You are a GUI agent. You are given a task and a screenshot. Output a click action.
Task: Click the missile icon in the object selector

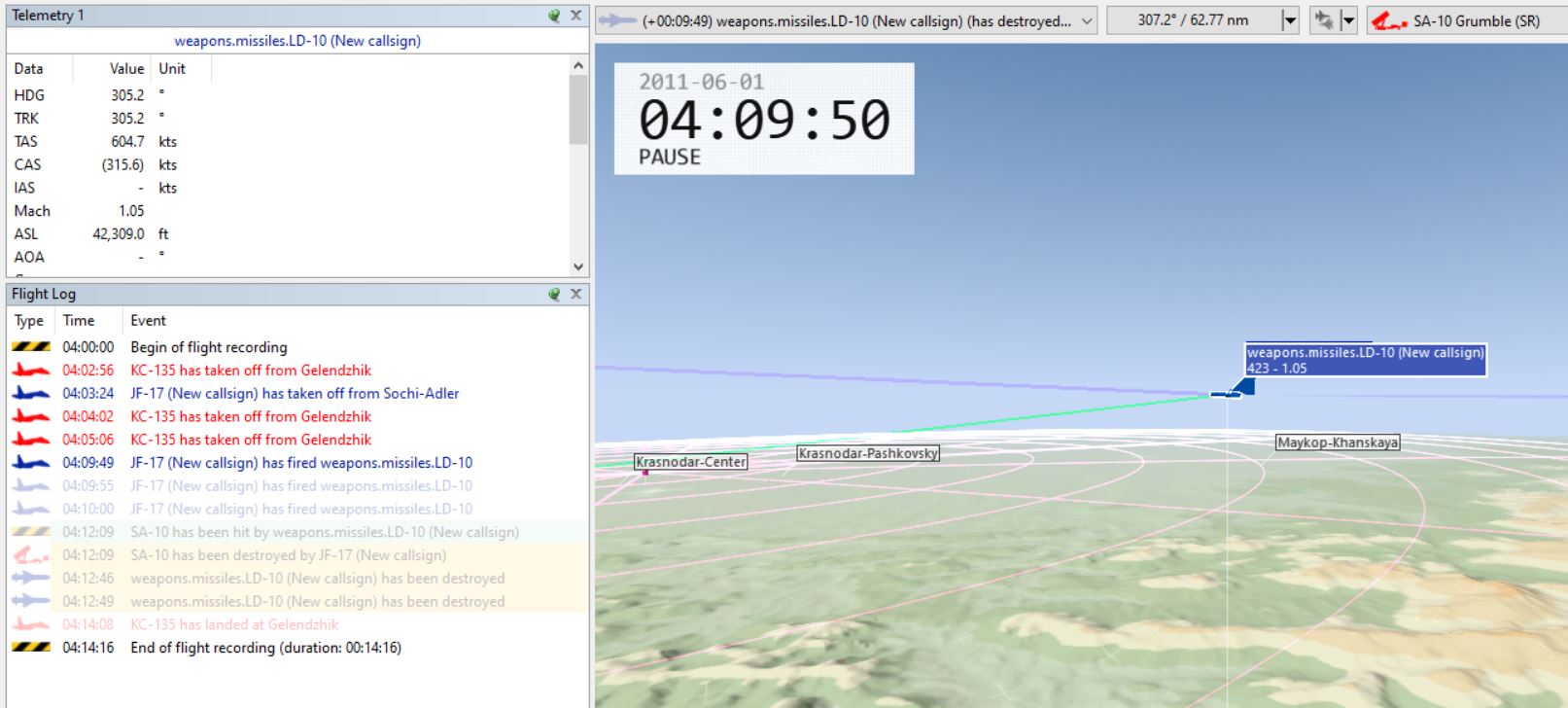pos(617,20)
